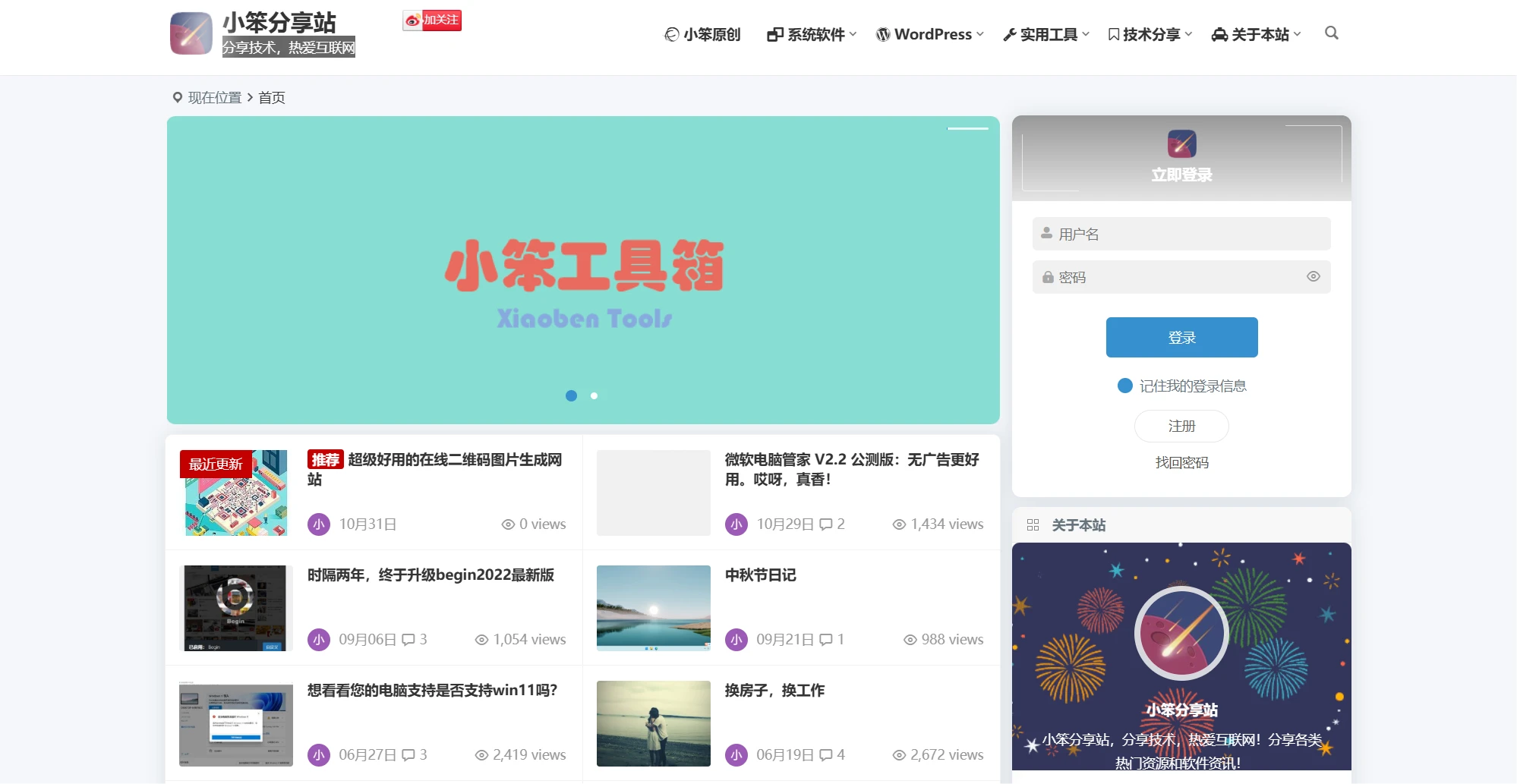Click the 注册 button
The width and height of the screenshot is (1517, 784).
(1181, 426)
